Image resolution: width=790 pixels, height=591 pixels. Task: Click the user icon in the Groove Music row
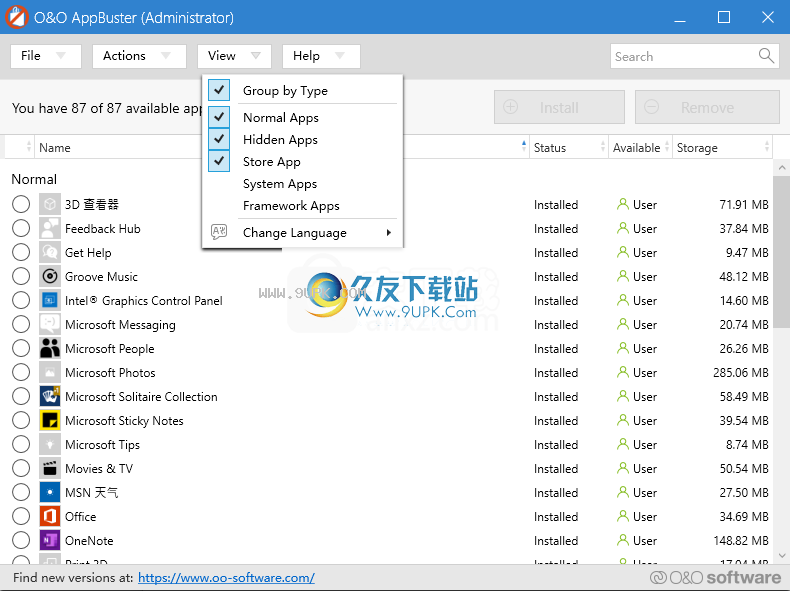tap(623, 276)
